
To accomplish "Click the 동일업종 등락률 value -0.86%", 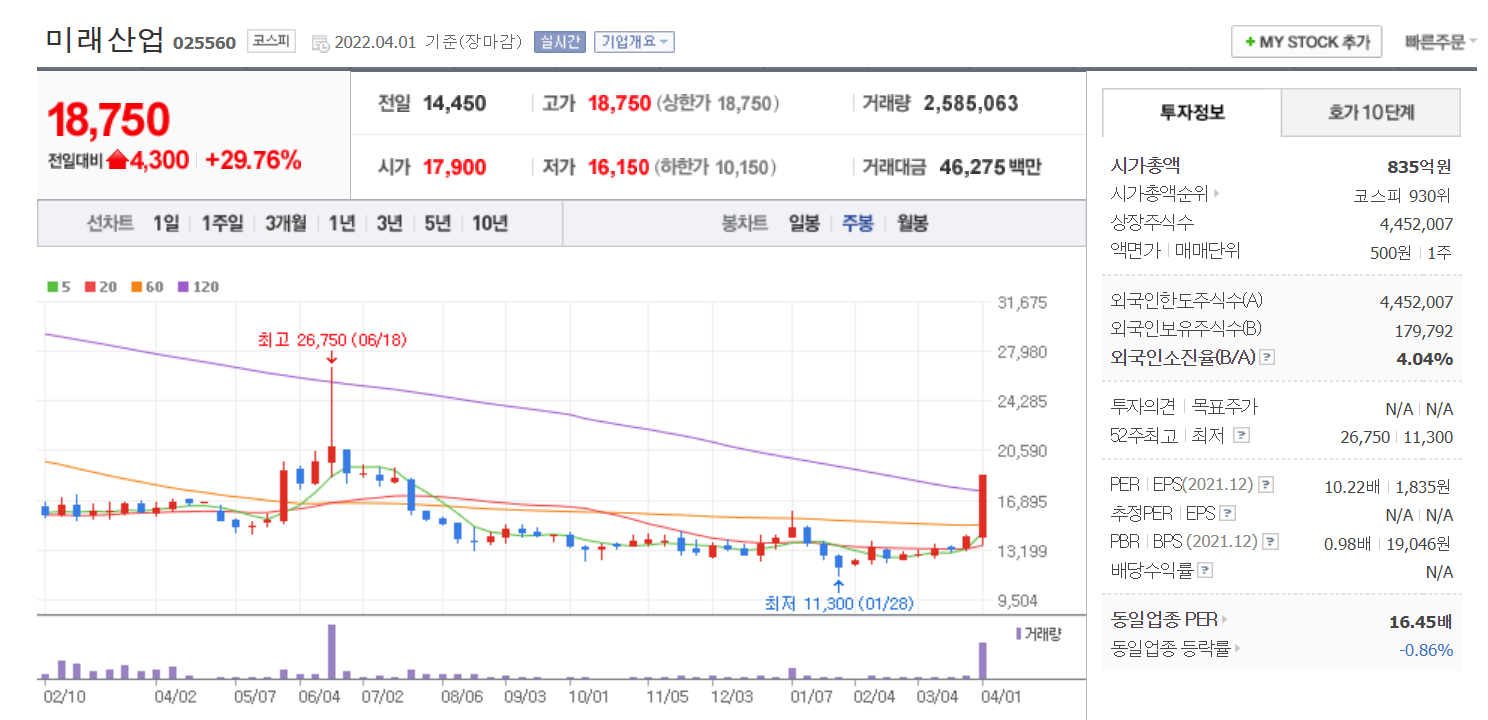I will point(1426,649).
